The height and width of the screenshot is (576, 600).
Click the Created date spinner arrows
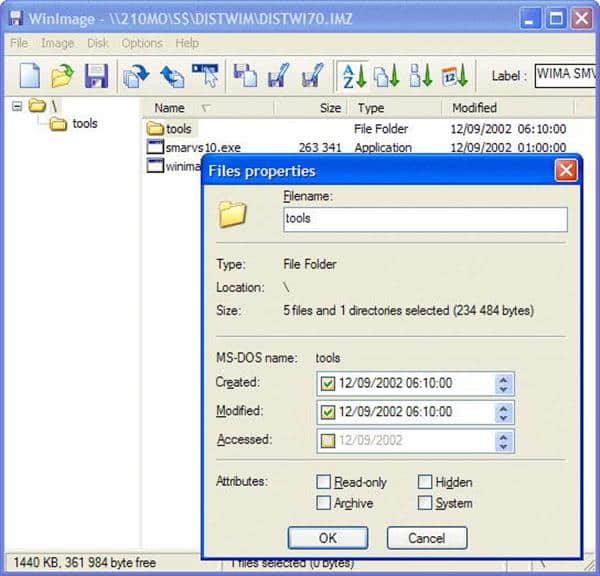(503, 383)
